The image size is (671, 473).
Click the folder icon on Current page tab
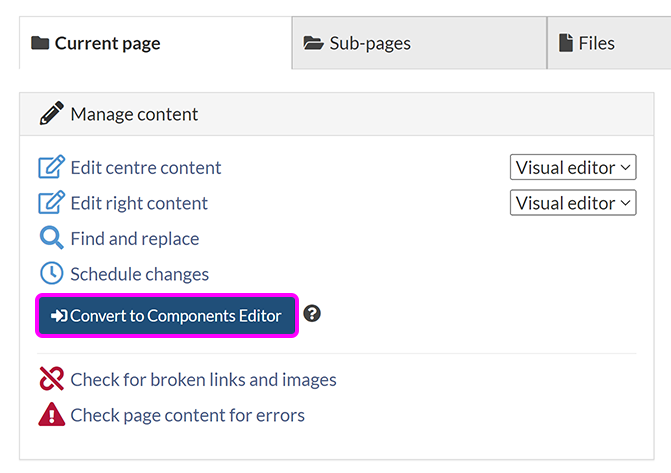40,43
